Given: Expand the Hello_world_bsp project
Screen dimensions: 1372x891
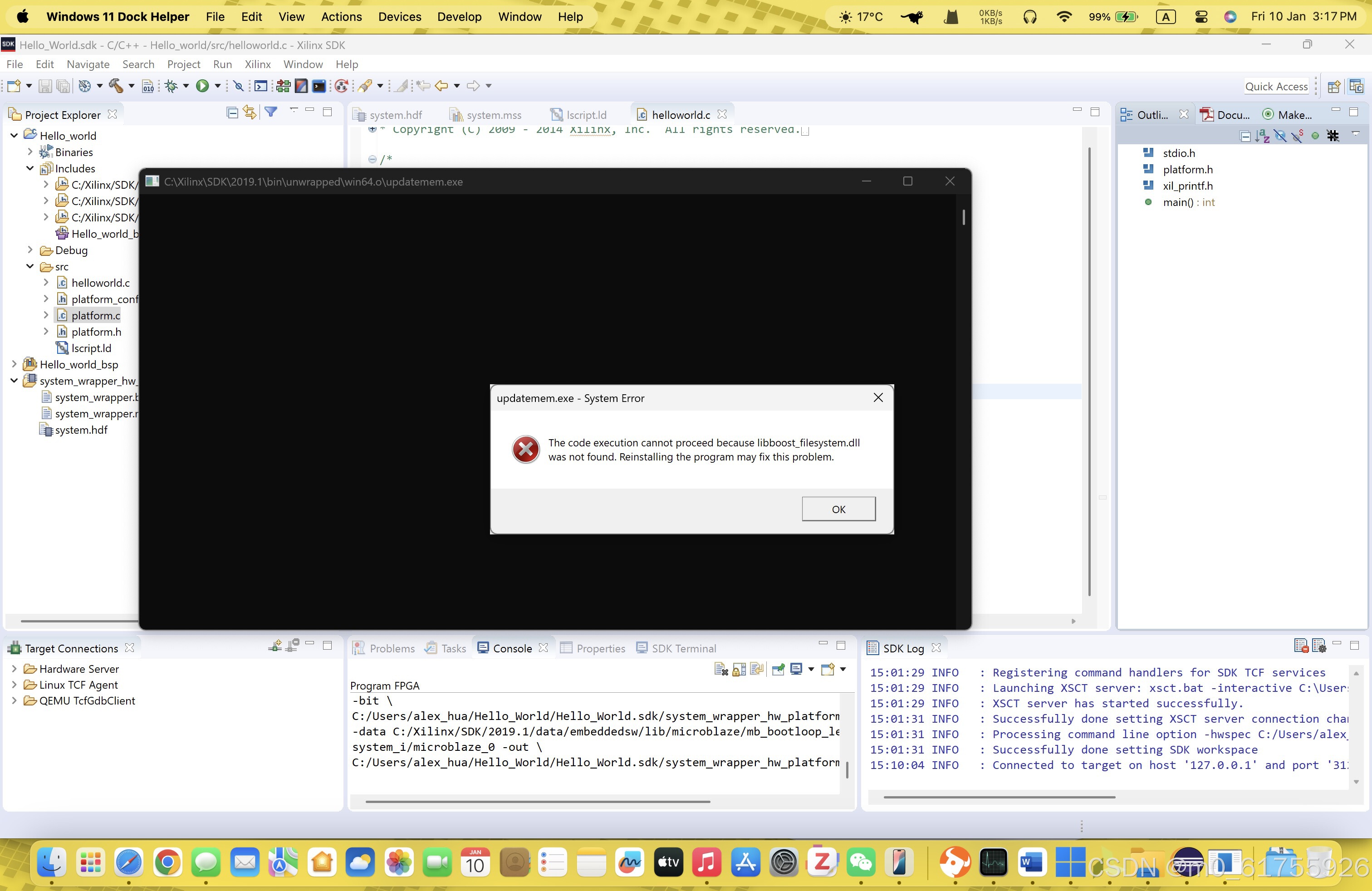Looking at the screenshot, I should tap(15, 364).
